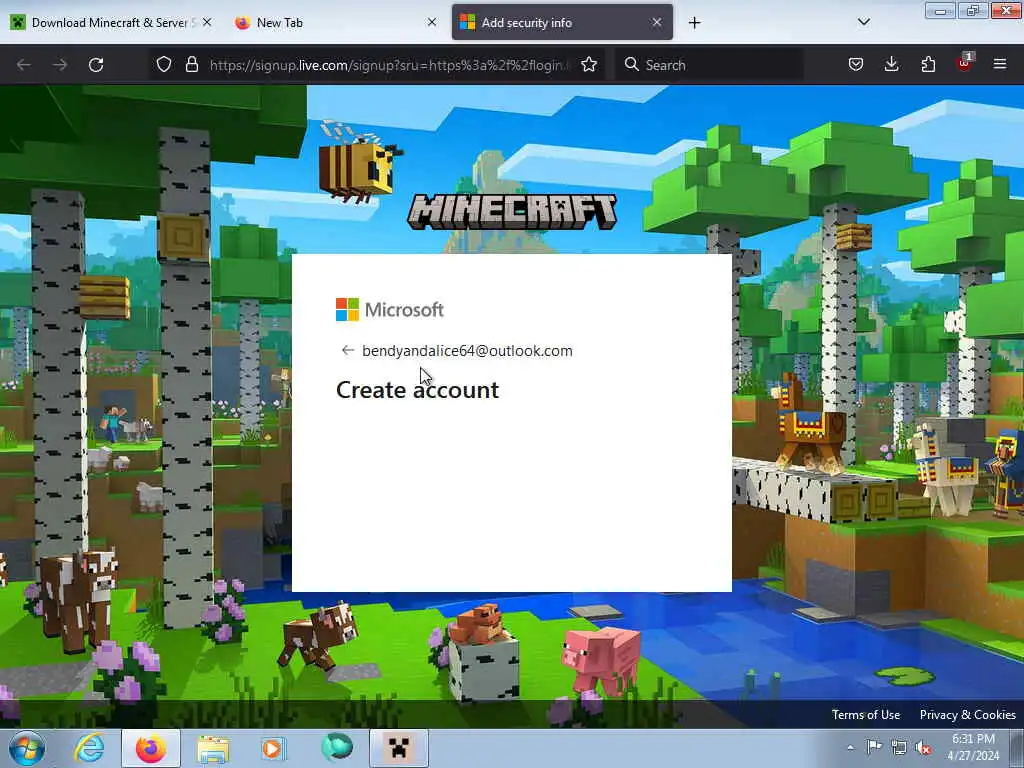Click the Microsoft logo
The width and height of the screenshot is (1024, 768).
click(390, 310)
